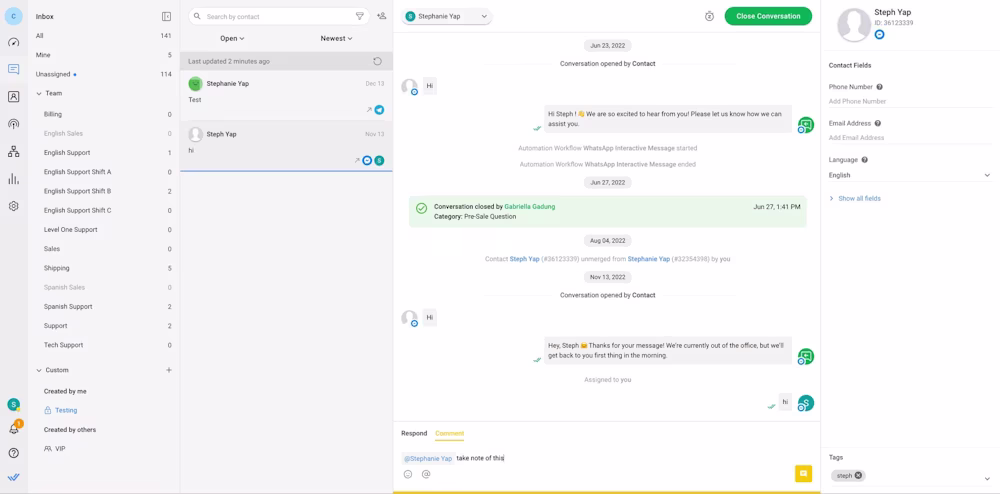Viewport: 1000px width, 494px height.
Task: Click the comment text input area
Action: coord(606,458)
